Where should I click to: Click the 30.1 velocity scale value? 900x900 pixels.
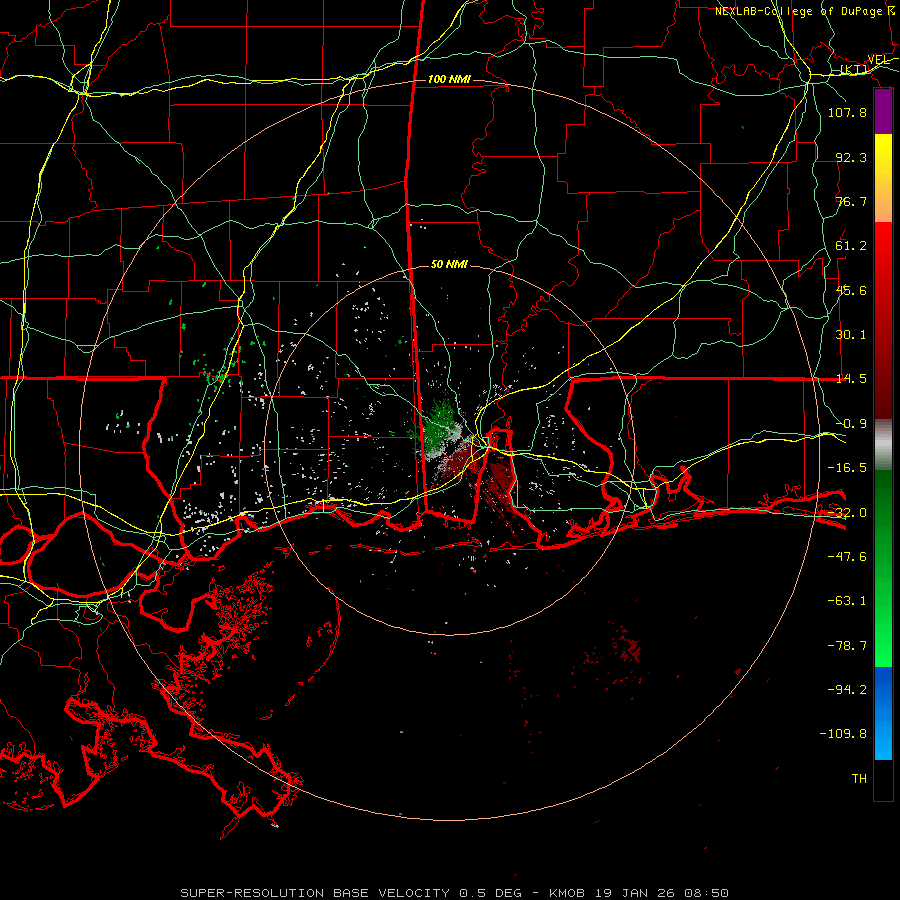[x=851, y=335]
